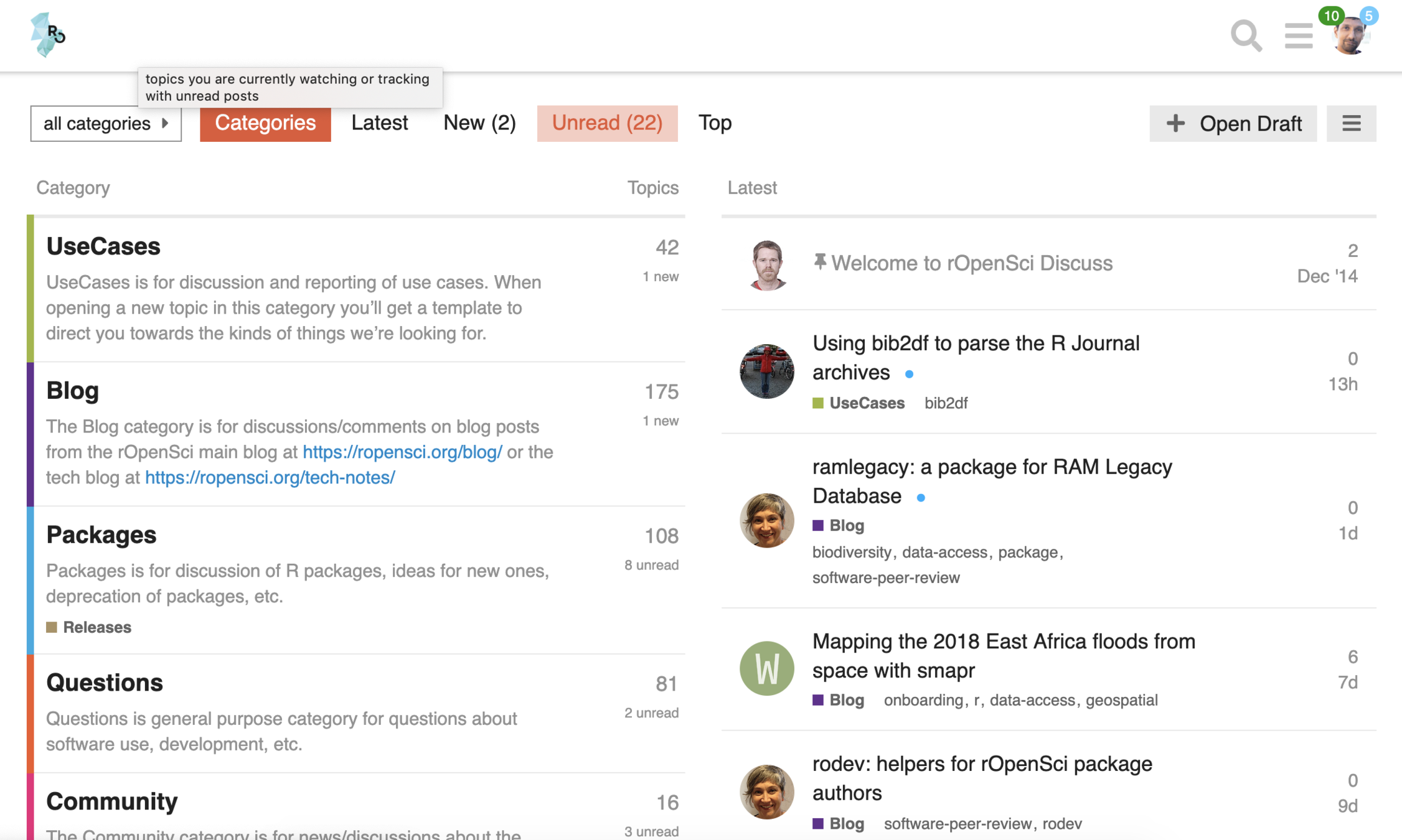Click the blue new-topic dot after 'archives'
The image size is (1402, 840).
click(910, 374)
